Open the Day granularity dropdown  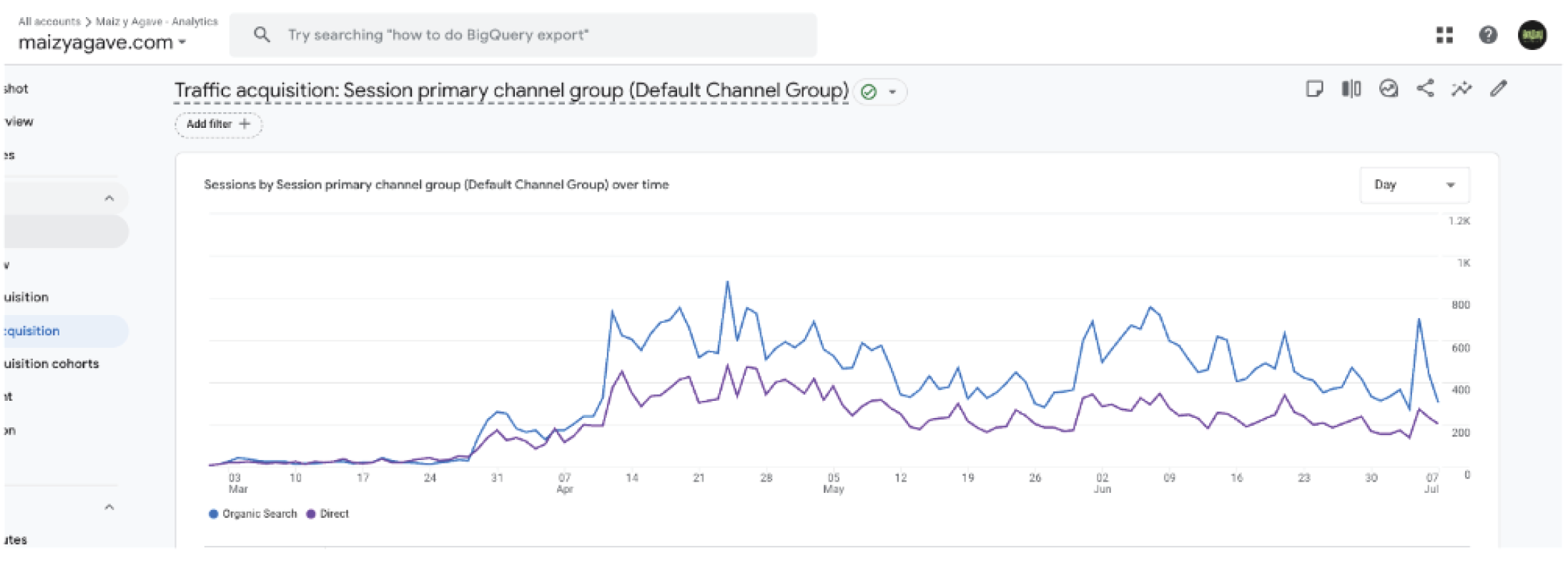tap(1414, 185)
